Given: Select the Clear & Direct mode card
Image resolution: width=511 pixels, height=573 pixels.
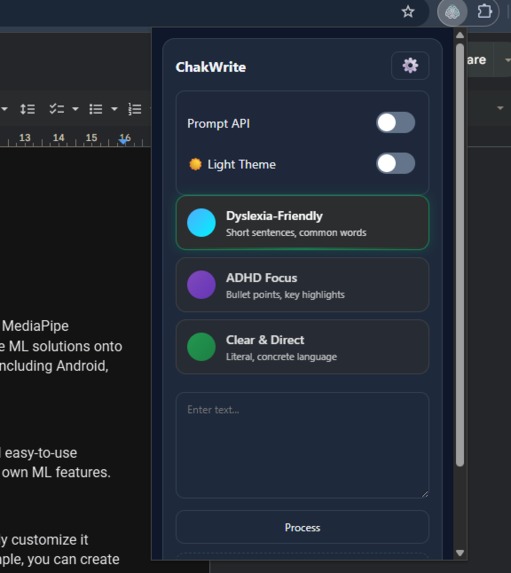Looking at the screenshot, I should (x=302, y=347).
